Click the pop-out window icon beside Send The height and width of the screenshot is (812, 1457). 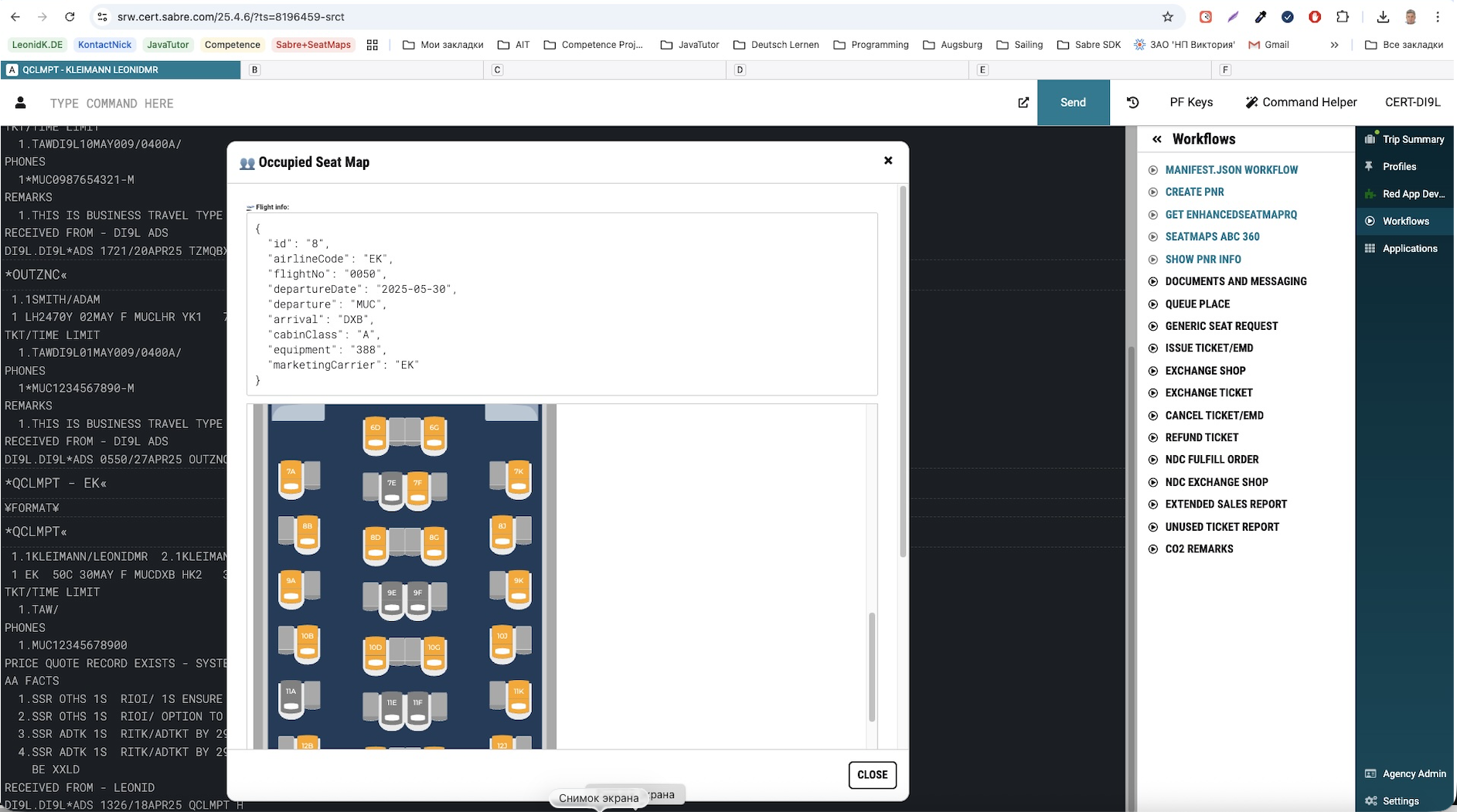pos(1023,102)
